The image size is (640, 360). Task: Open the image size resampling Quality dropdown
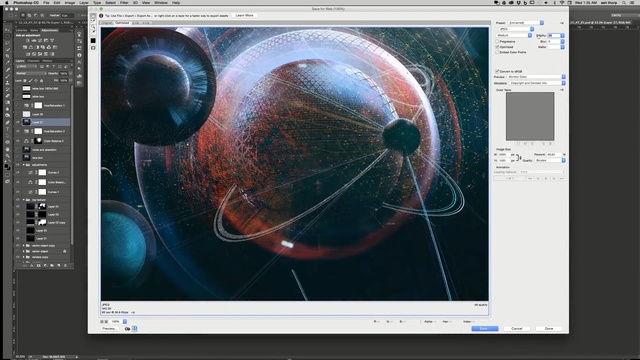point(550,160)
